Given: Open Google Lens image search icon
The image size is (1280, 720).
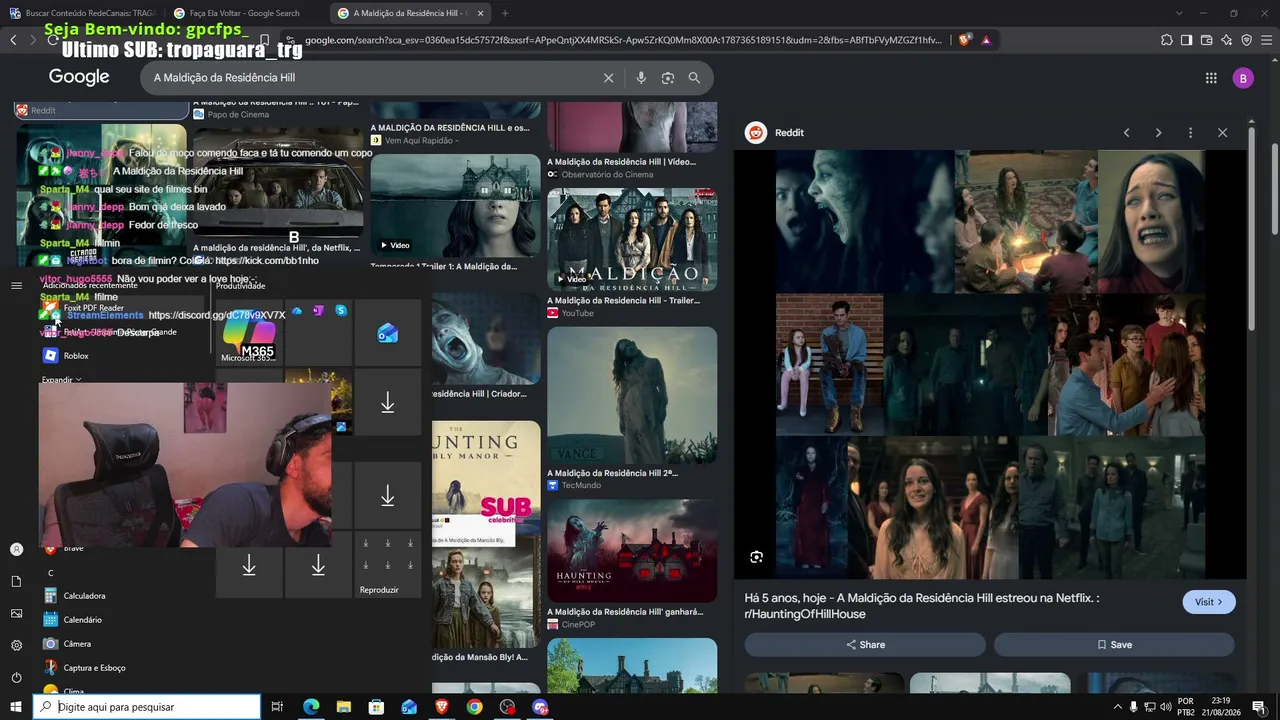Looking at the screenshot, I should pos(668,78).
